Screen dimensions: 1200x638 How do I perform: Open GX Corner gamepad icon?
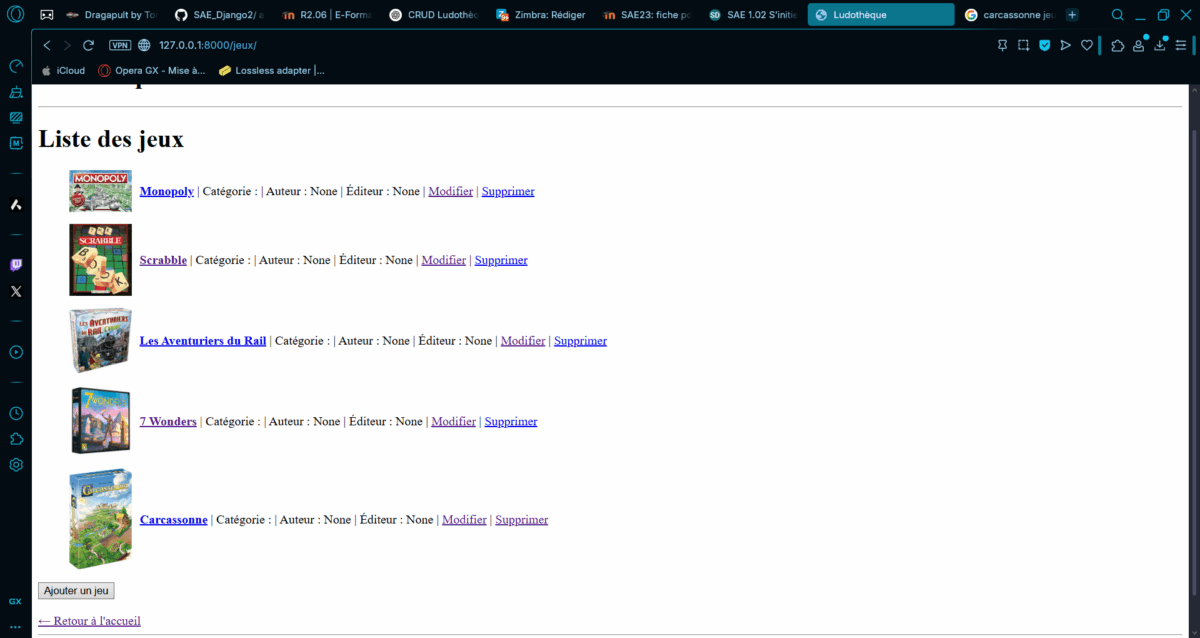tap(47, 15)
